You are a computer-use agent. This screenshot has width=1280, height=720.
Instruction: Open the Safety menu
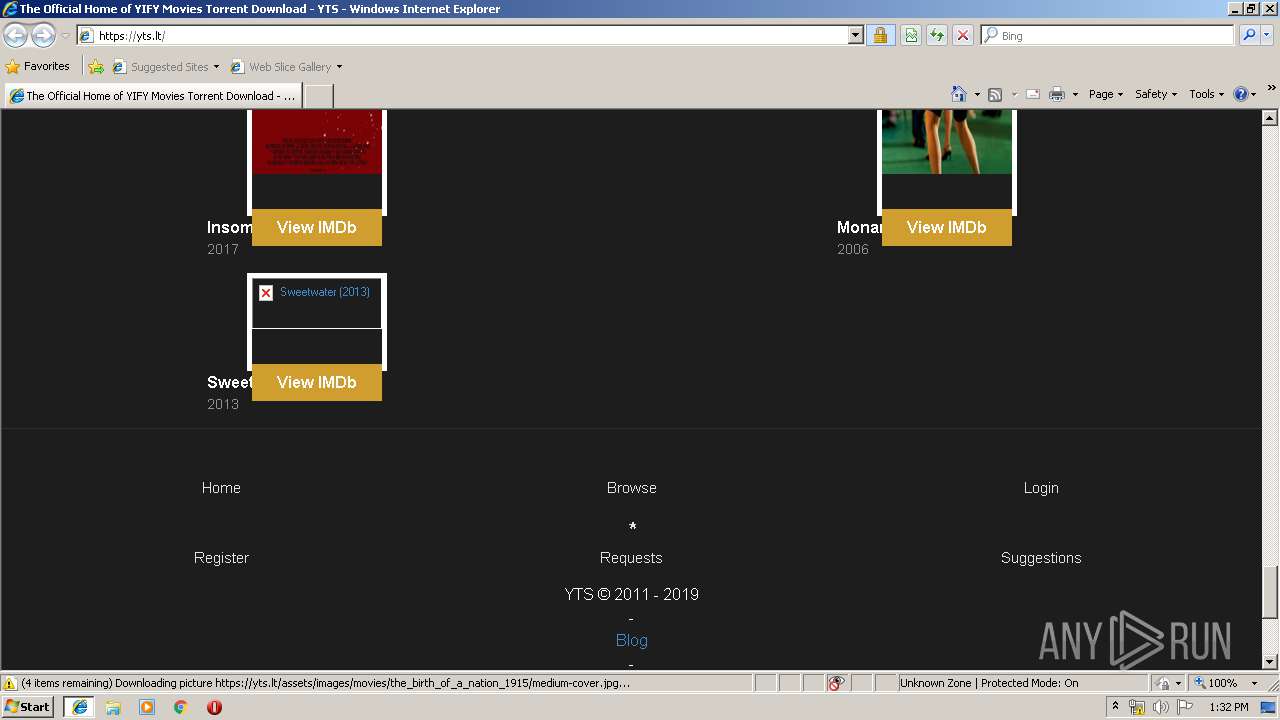click(x=1156, y=94)
